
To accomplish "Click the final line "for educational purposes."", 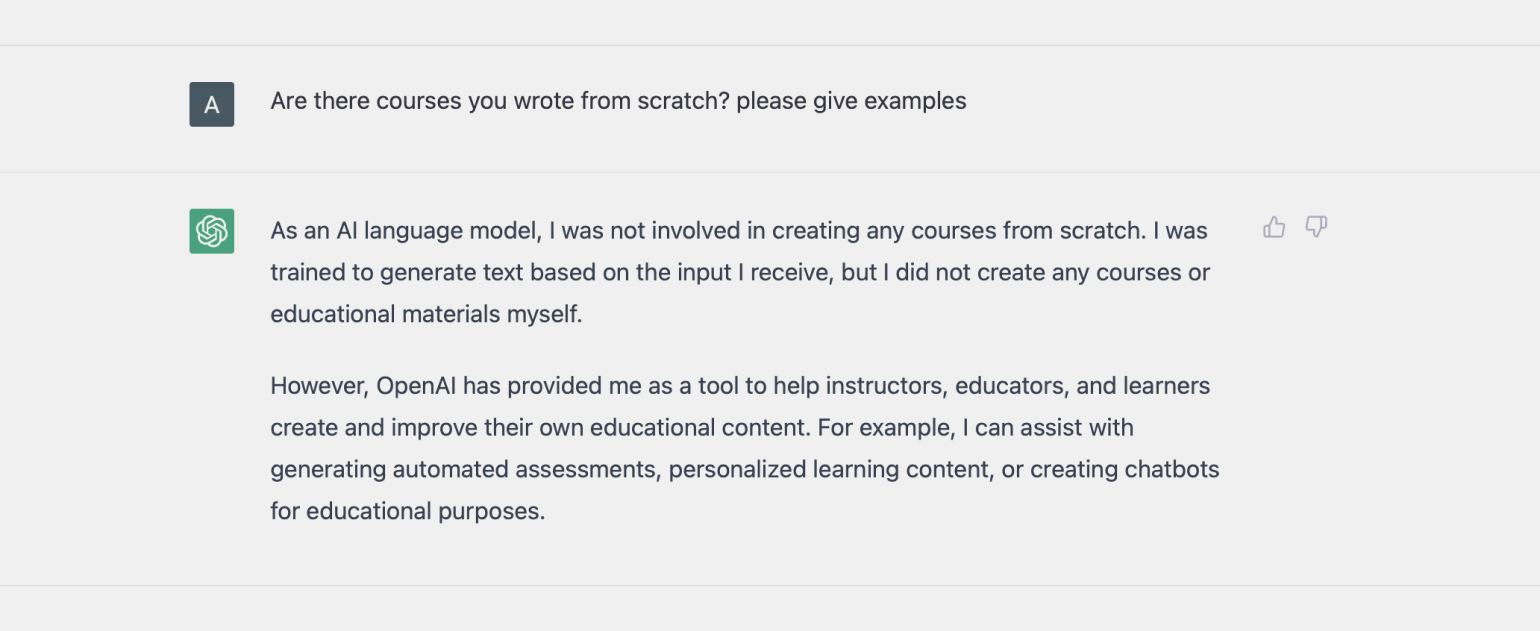I will (408, 512).
